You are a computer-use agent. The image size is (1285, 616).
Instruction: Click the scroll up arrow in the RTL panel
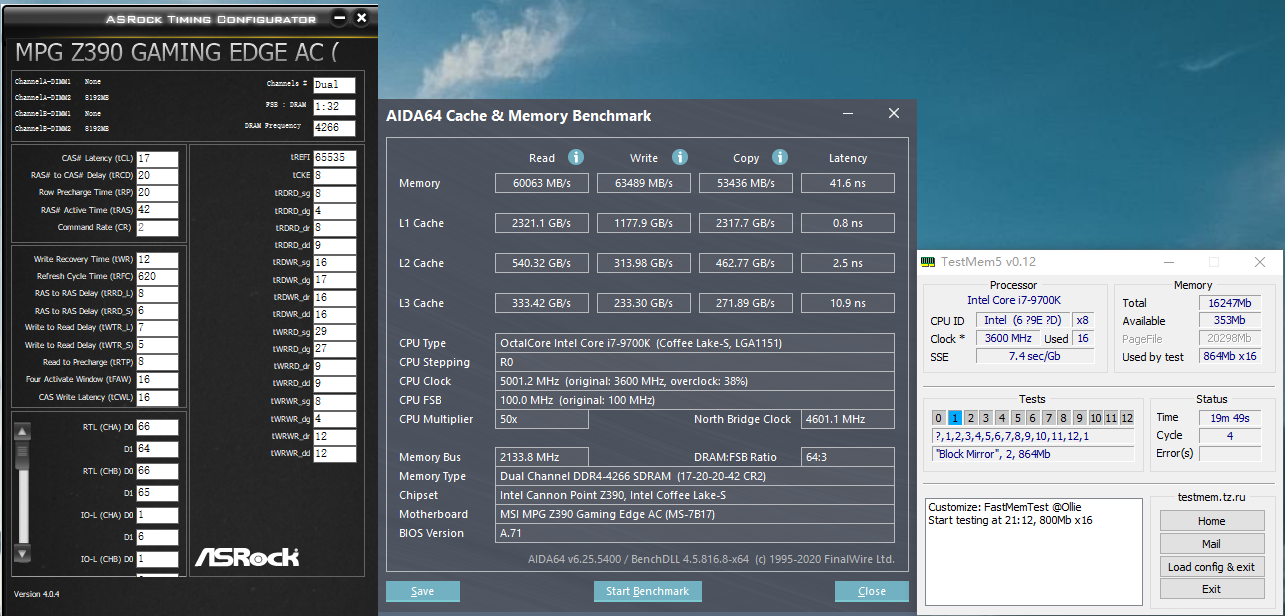click(x=23, y=432)
